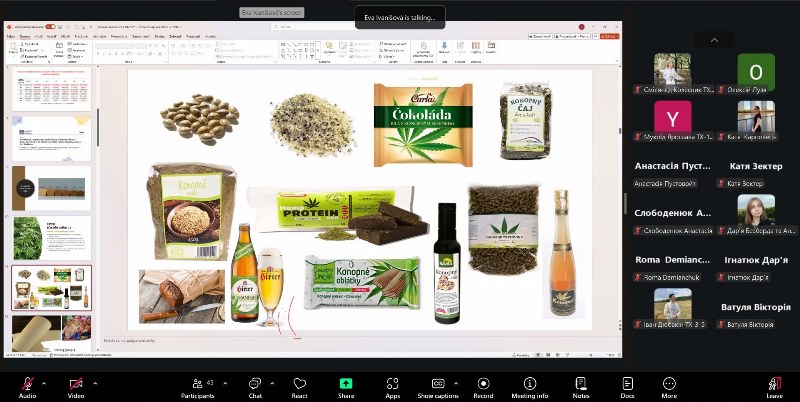Image resolution: width=800 pixels, height=402 pixels.
Task: Collapse participant gallery with top chevron
Action: pyautogui.click(x=714, y=40)
